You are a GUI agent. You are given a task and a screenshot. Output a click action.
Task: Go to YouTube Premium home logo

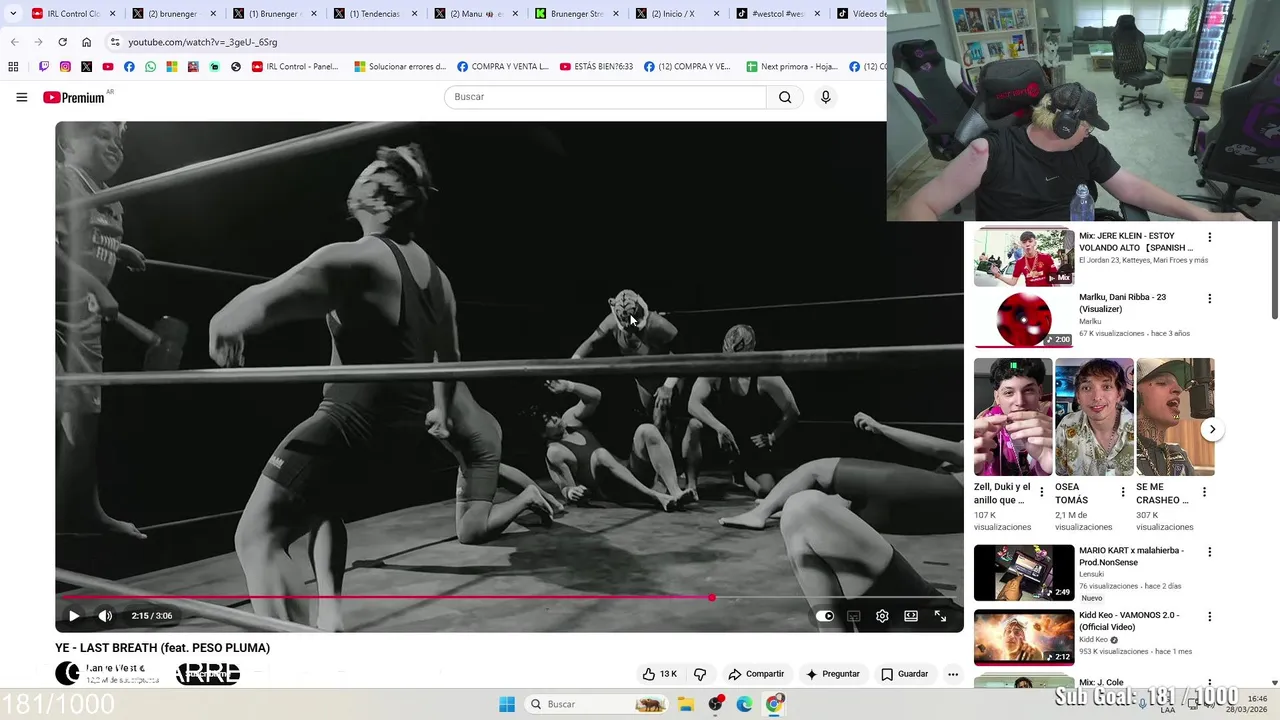click(x=74, y=97)
